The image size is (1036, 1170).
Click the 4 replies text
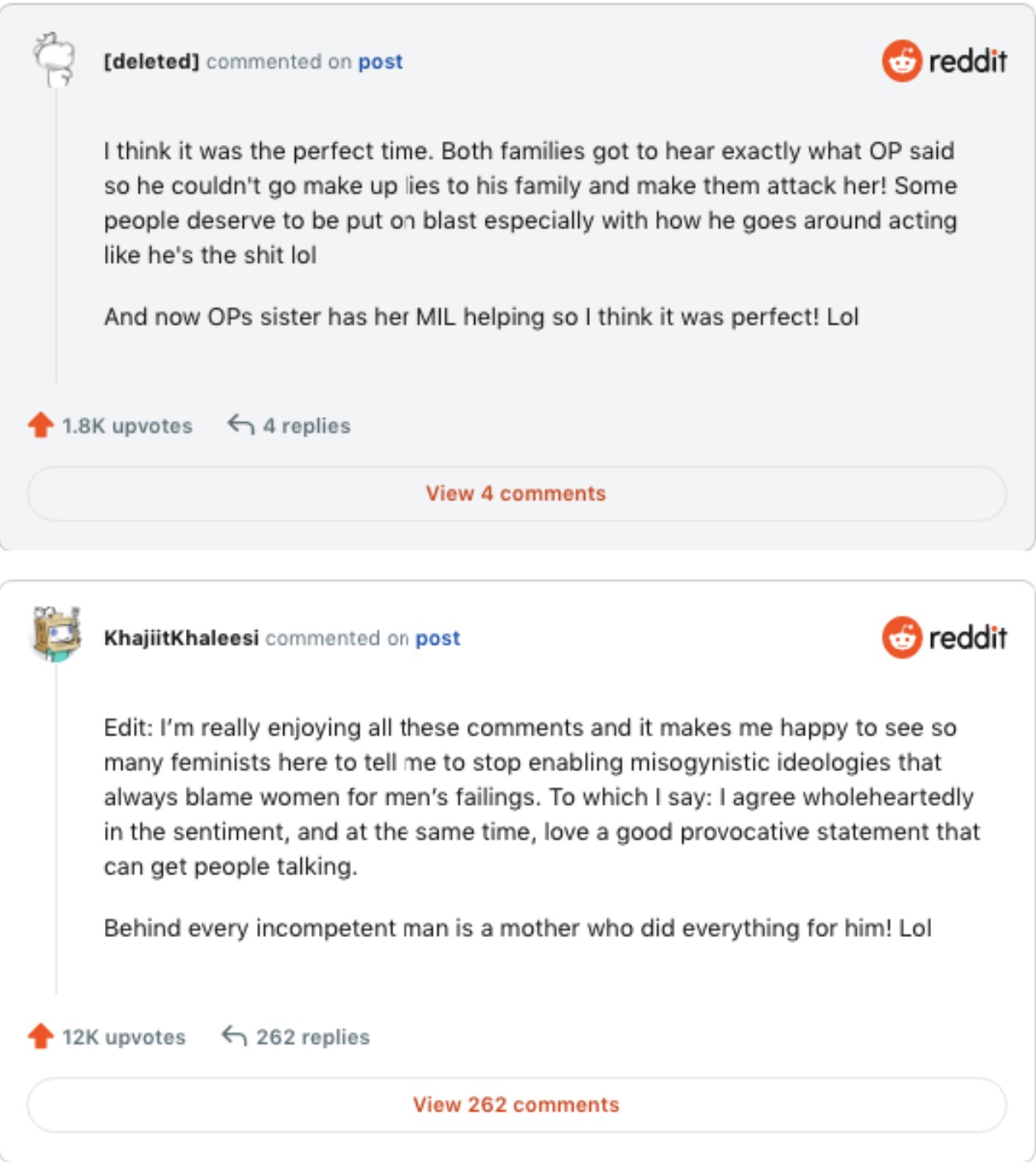click(307, 426)
